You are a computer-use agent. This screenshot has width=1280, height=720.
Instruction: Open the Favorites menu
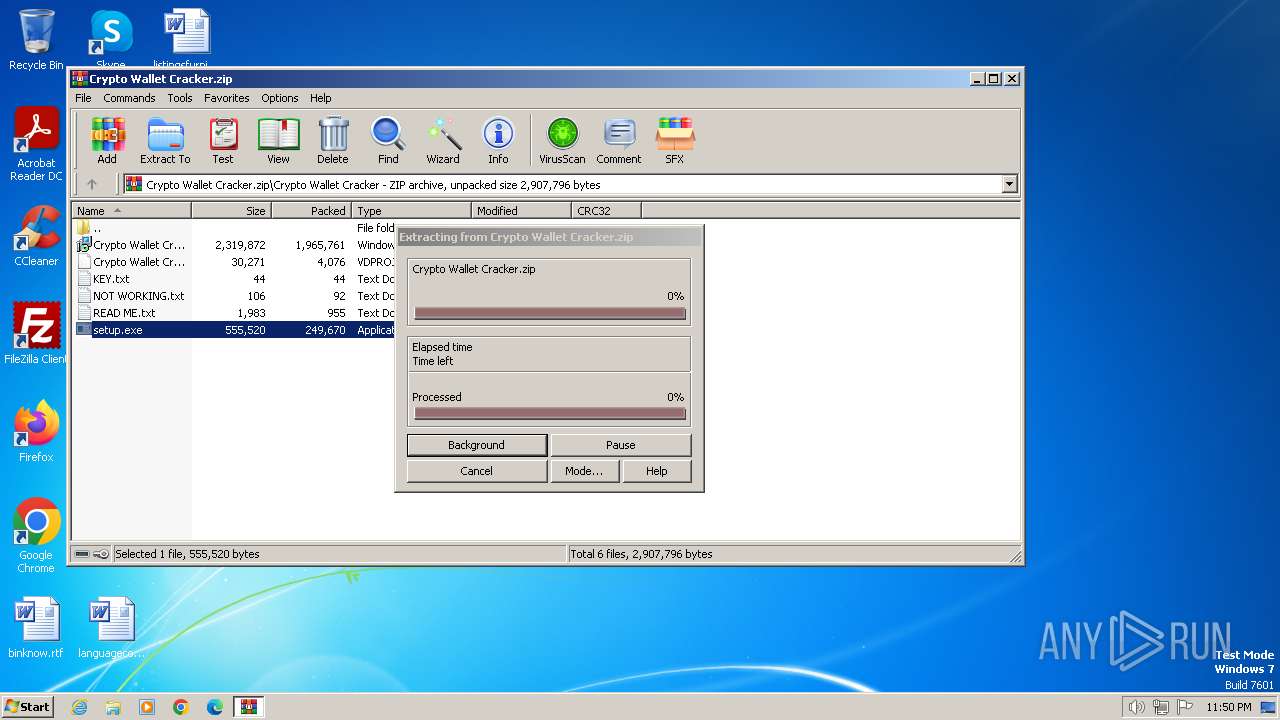[x=227, y=98]
